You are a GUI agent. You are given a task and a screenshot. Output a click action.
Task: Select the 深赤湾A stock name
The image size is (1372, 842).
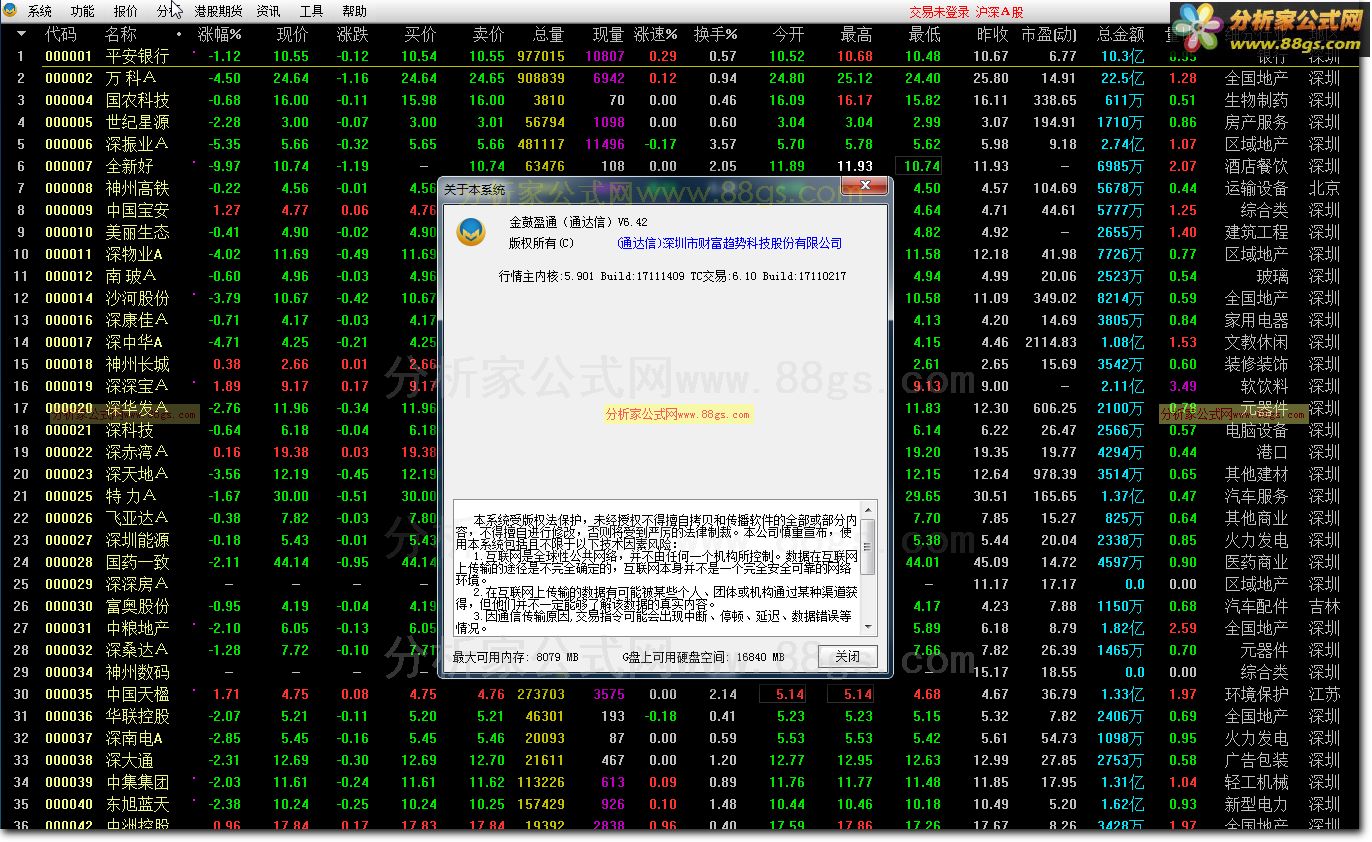(137, 452)
